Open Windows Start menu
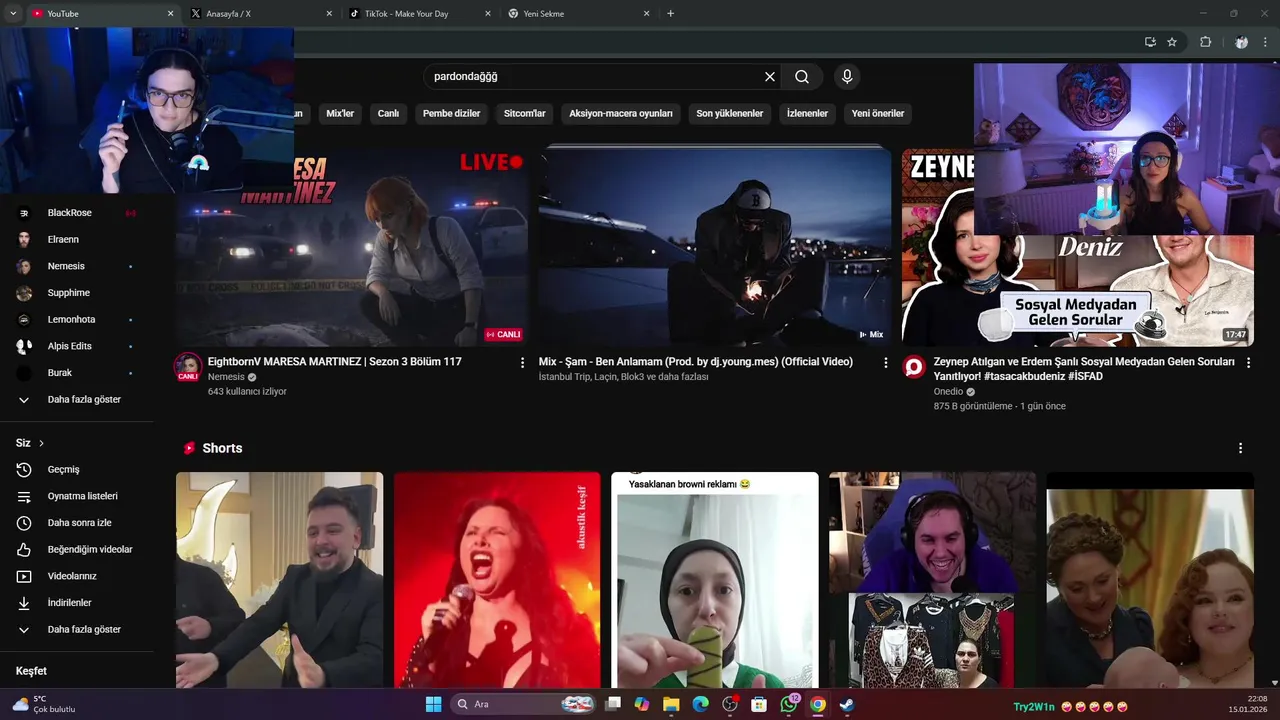This screenshot has height=720, width=1280. (x=433, y=704)
